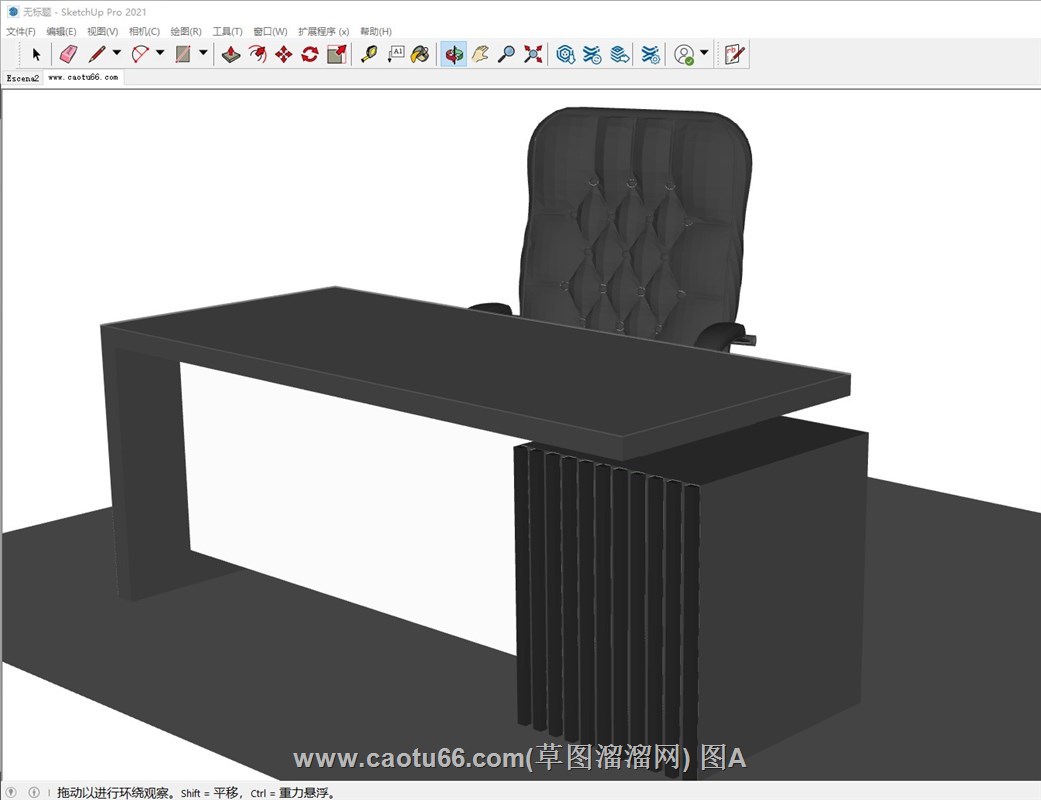Select the Move tool

[283, 54]
